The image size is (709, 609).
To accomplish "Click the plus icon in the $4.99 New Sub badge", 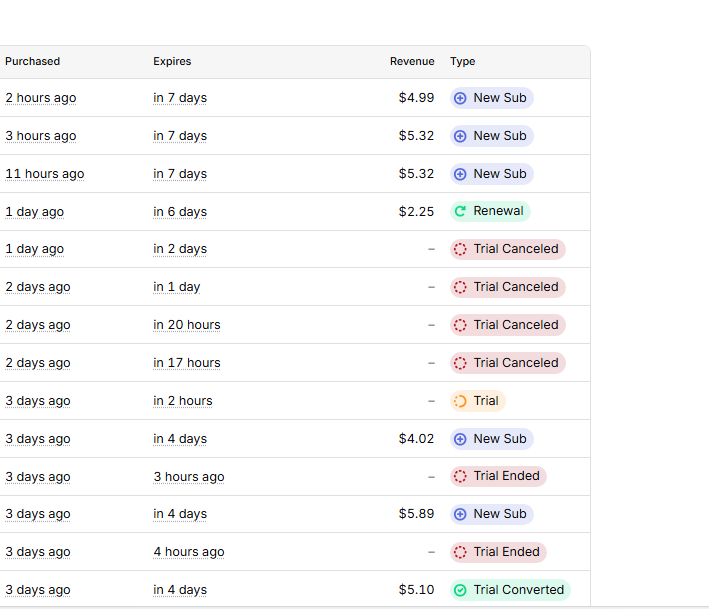I will 460,98.
